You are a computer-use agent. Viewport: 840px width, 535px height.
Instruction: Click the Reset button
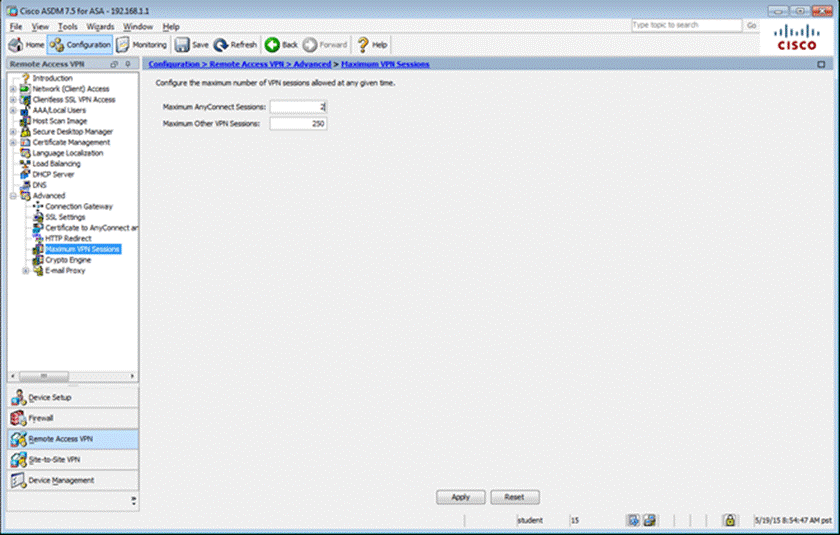514,497
